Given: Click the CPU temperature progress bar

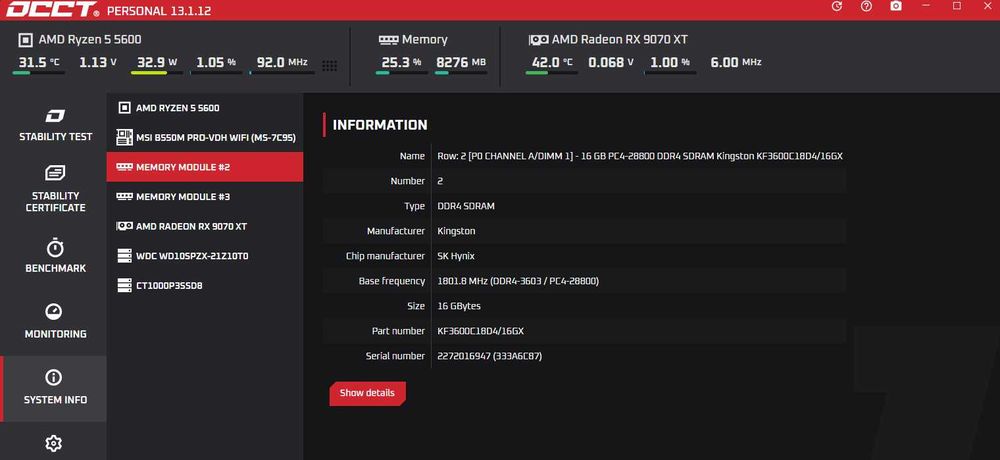Looking at the screenshot, I should click(38, 73).
